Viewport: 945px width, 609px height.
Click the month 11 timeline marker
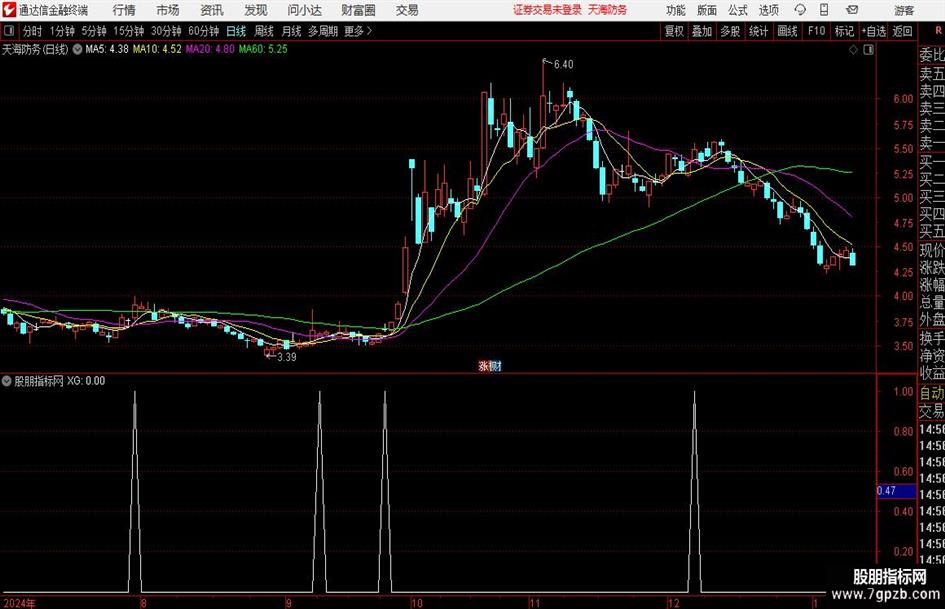535,603
